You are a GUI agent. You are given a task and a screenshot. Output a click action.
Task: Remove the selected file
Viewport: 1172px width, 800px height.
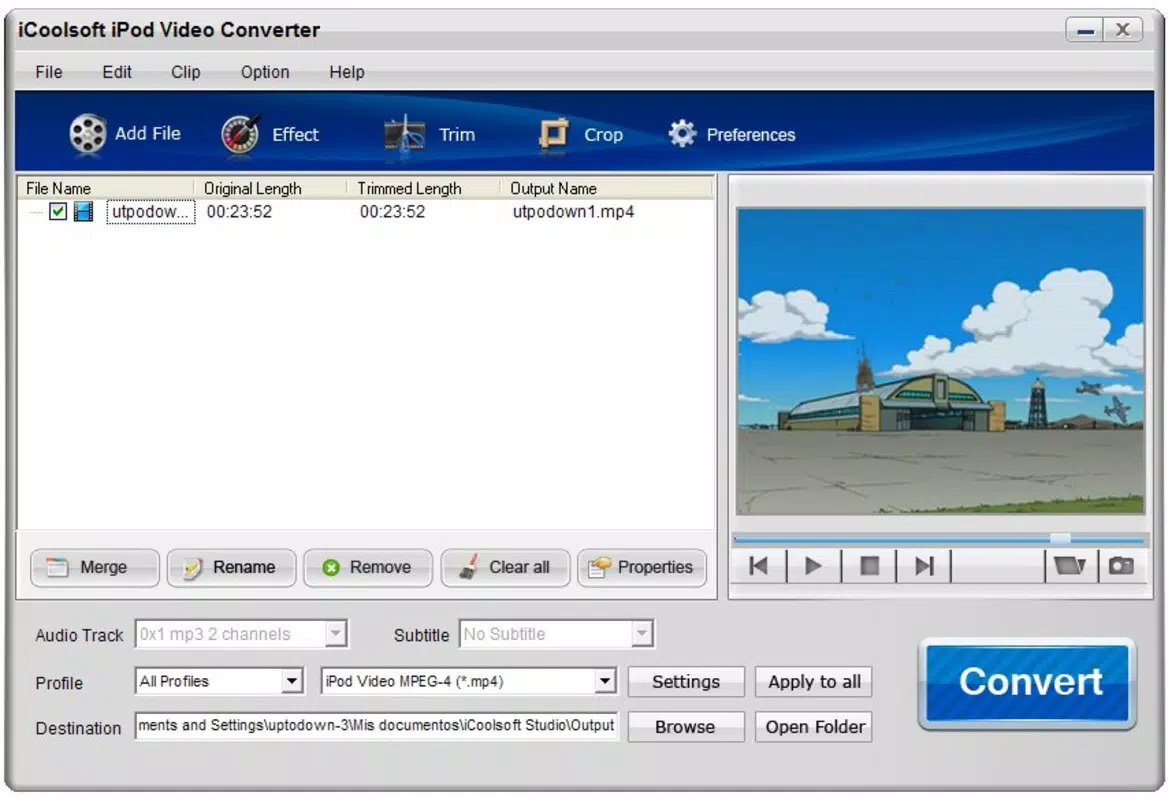pos(368,567)
